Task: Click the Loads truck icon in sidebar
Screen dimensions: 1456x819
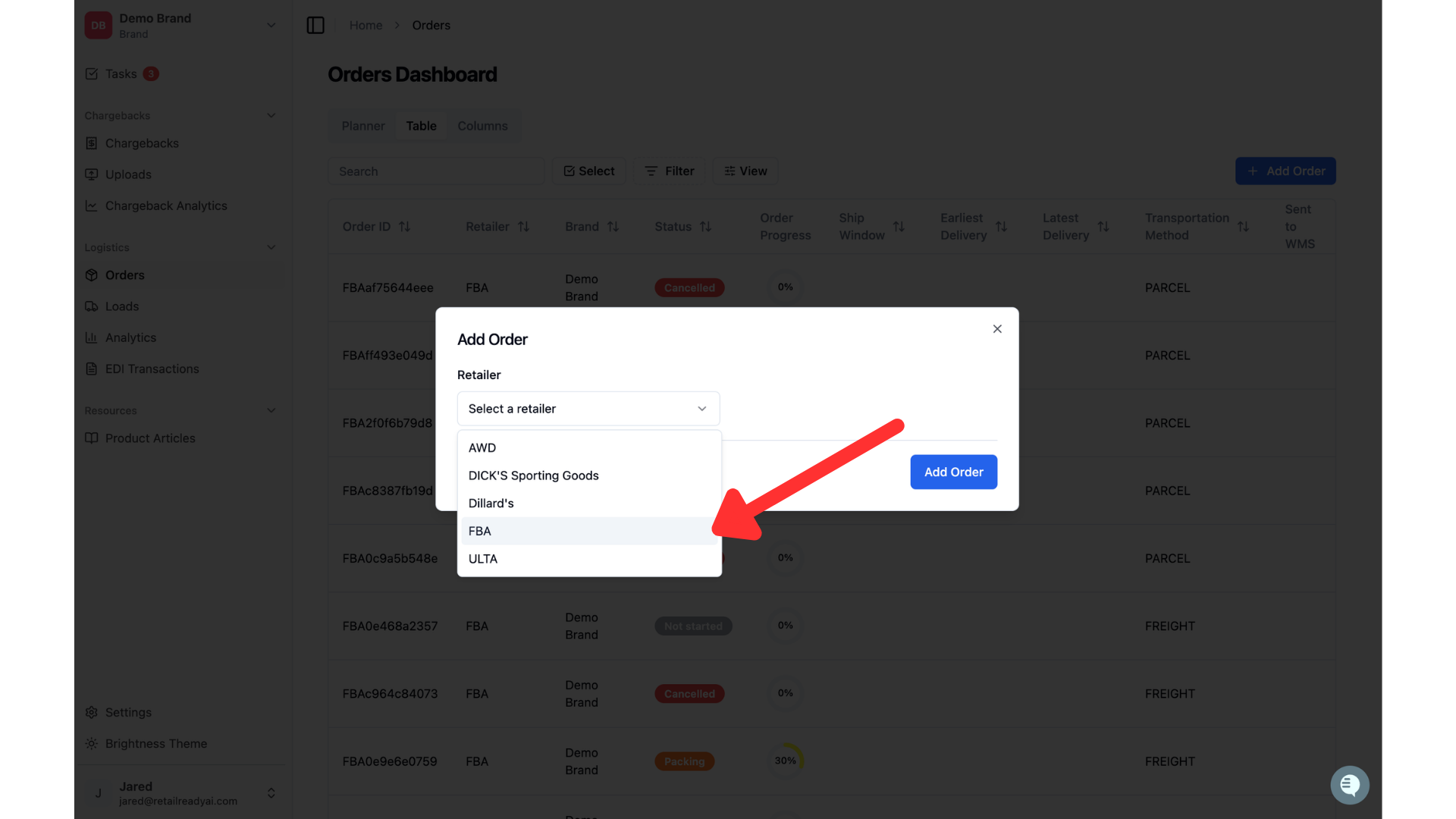Action: click(92, 306)
